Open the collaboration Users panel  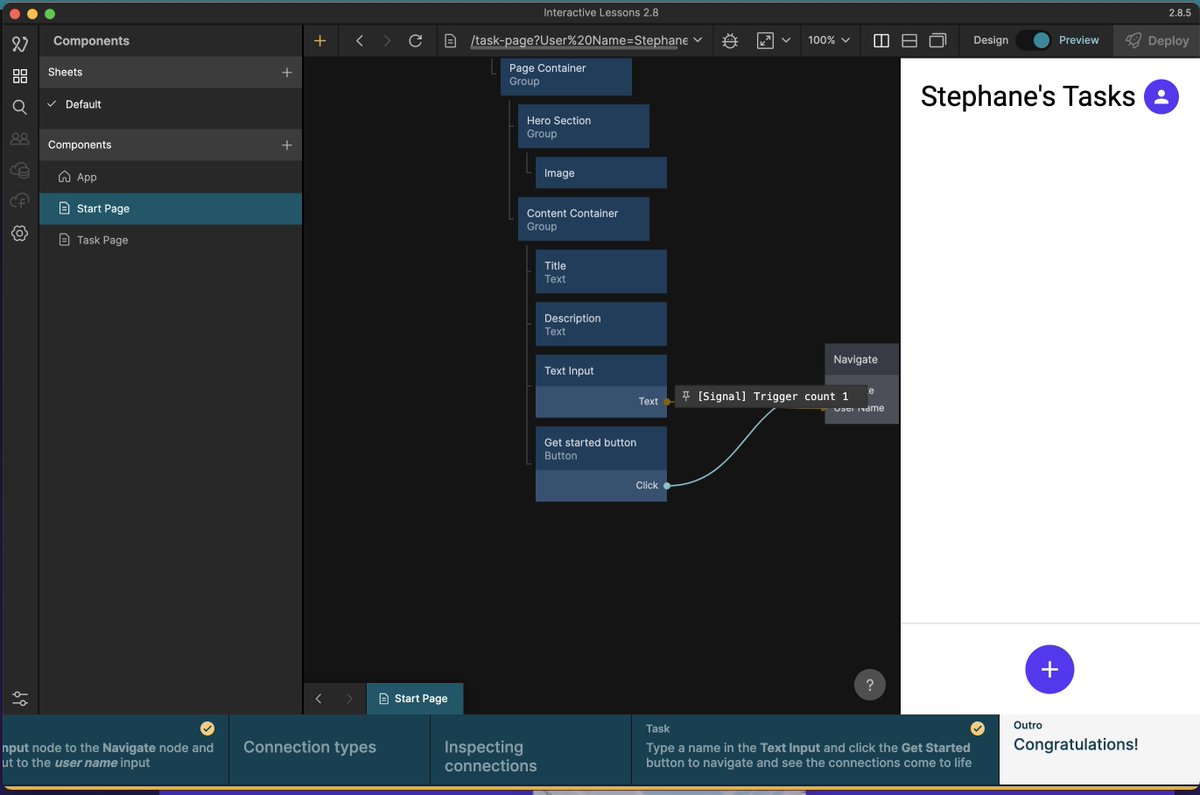[20, 138]
